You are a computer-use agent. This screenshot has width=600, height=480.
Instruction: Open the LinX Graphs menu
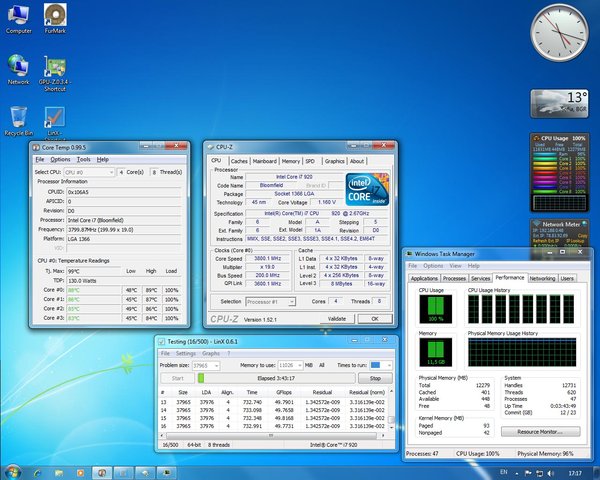coord(211,353)
